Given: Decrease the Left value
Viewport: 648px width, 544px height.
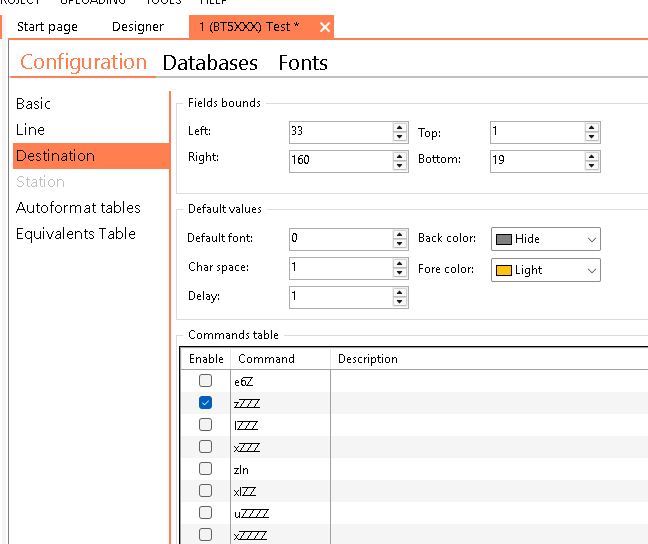Looking at the screenshot, I should coord(400,137).
